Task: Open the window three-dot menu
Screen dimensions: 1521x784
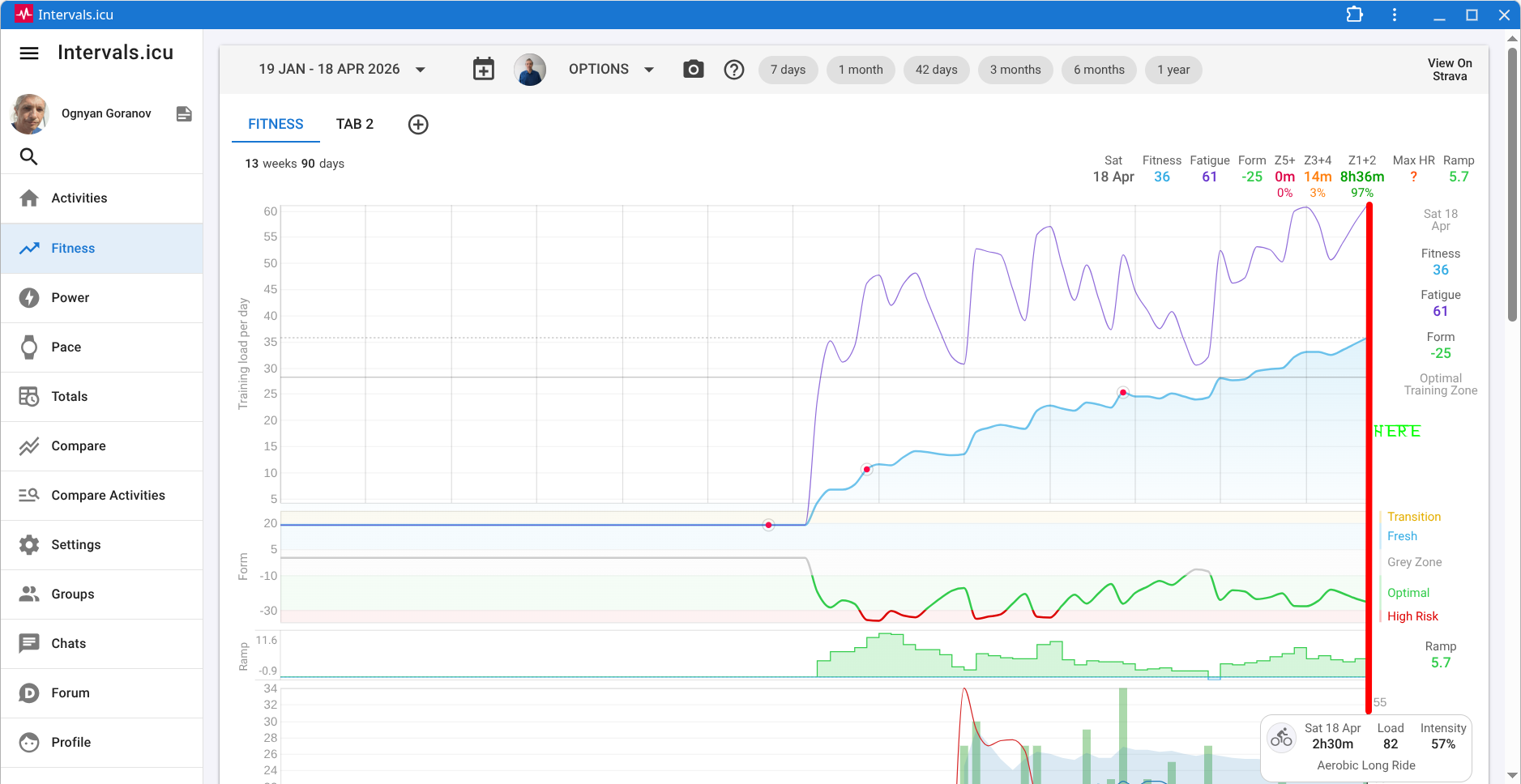Action: [x=1394, y=15]
